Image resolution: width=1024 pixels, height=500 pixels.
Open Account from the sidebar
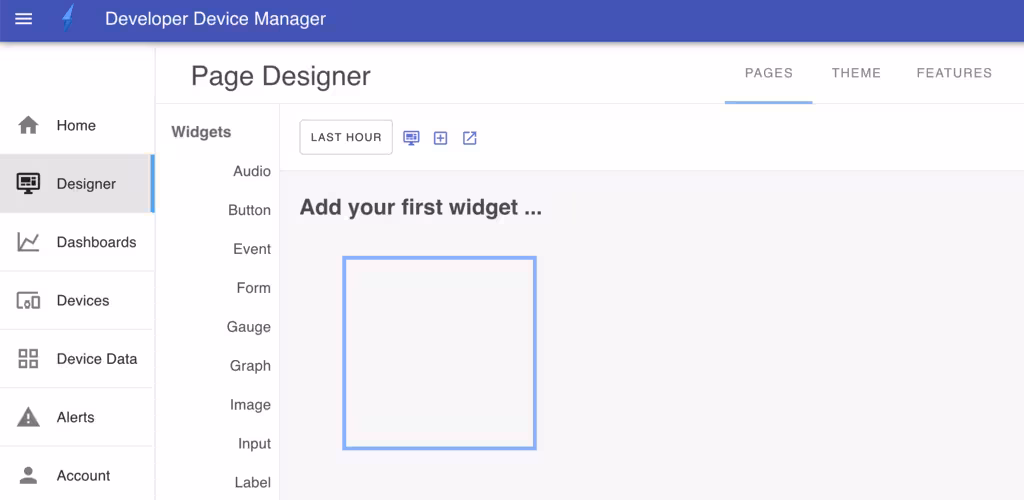coord(77,475)
